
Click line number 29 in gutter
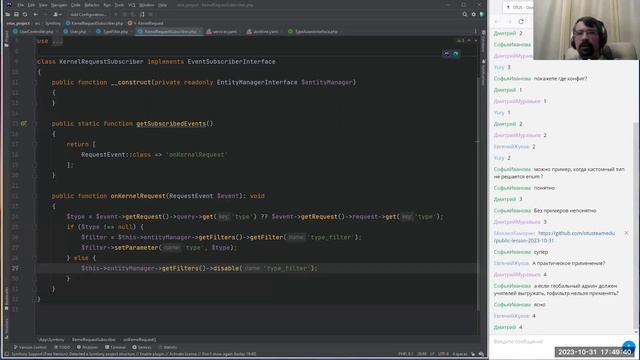coord(15,268)
